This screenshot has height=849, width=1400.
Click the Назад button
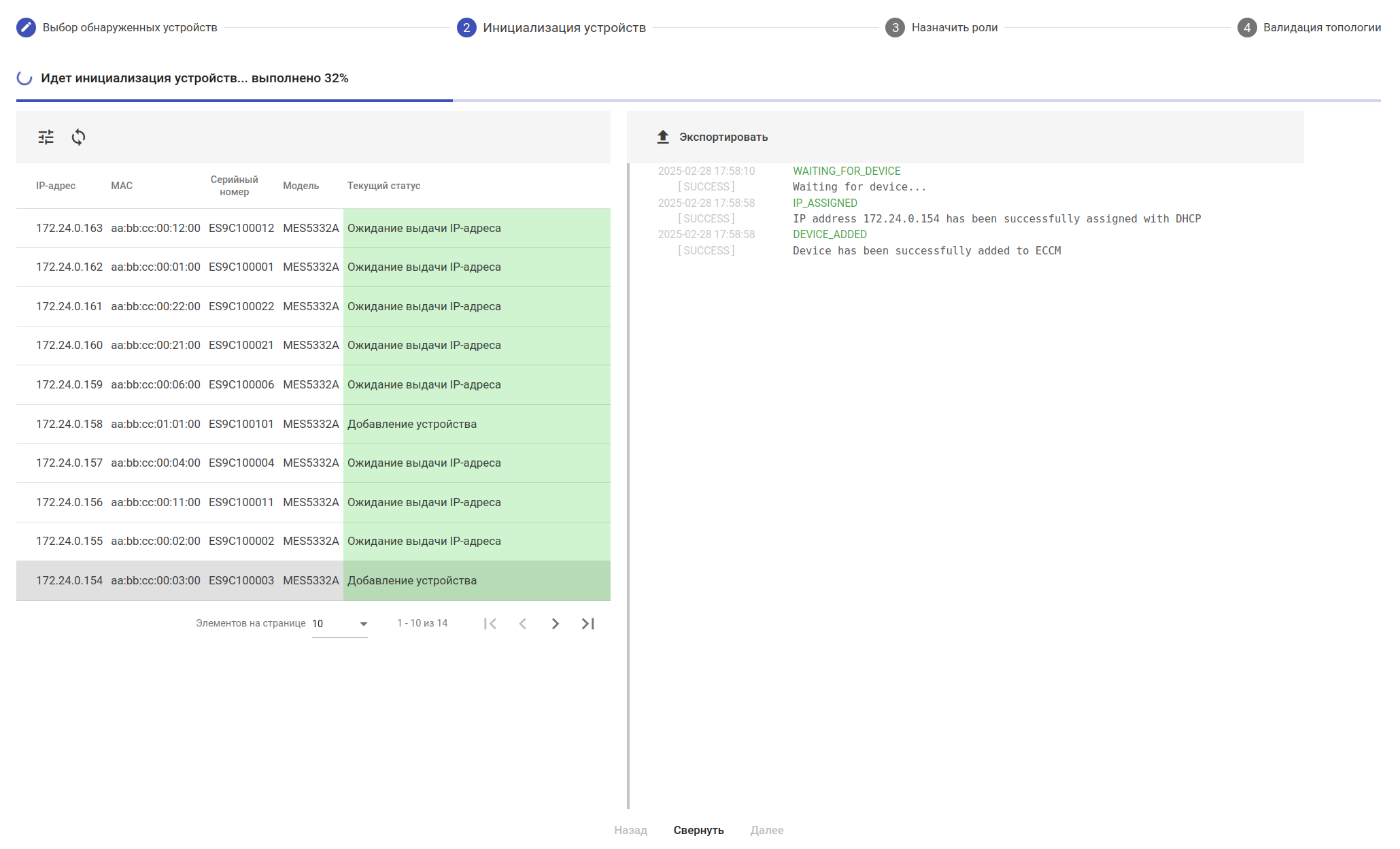[630, 830]
